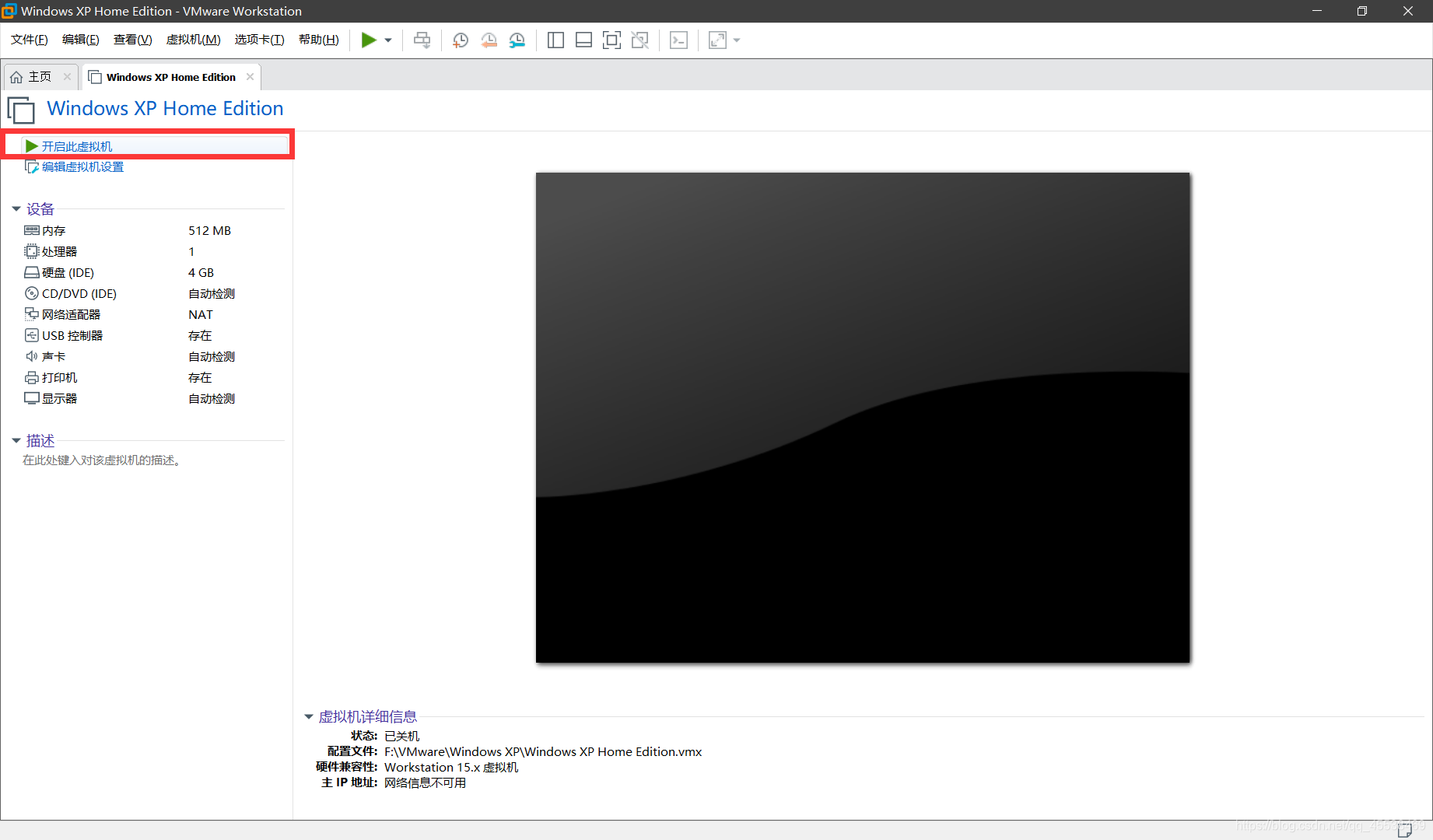Viewport: 1433px width, 840px height.
Task: Select the 处理器 device row
Action: click(x=152, y=251)
